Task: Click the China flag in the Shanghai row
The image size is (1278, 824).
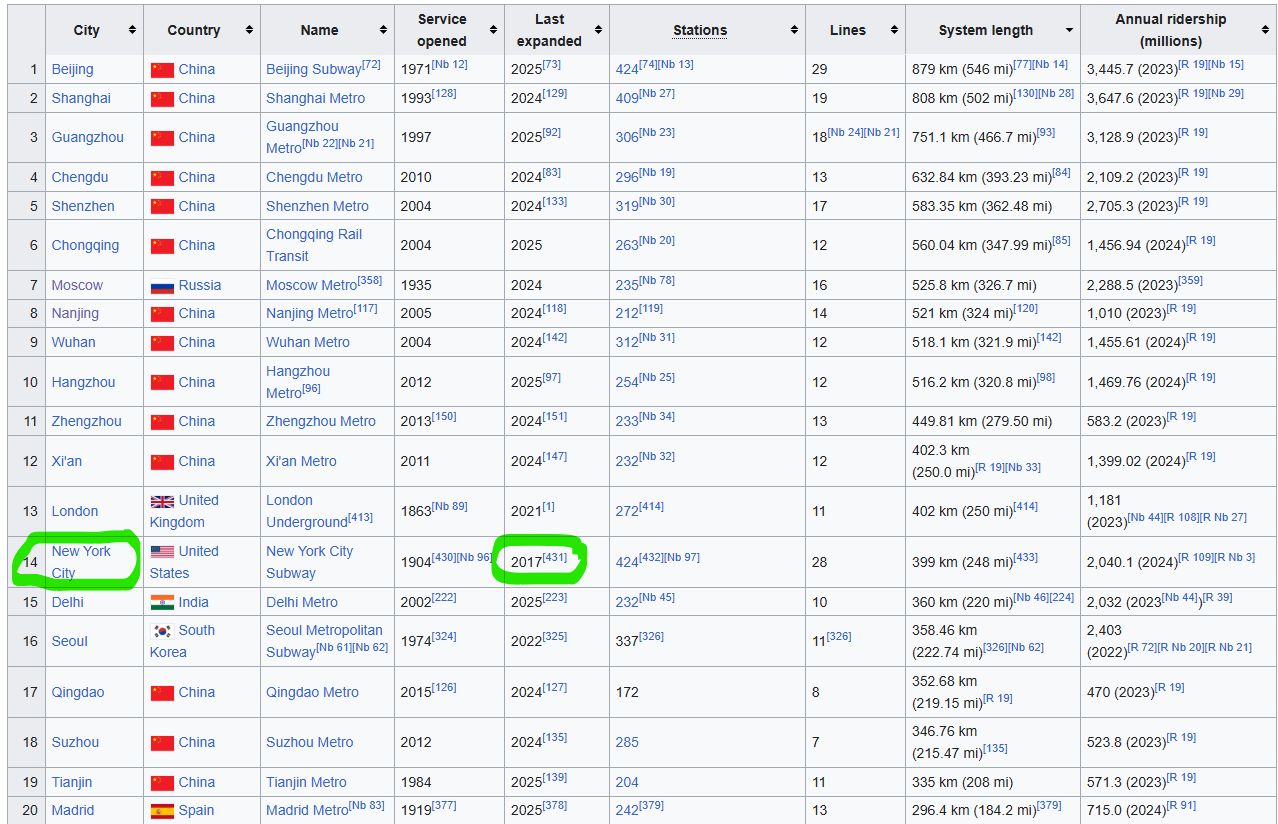Action: coord(162,99)
